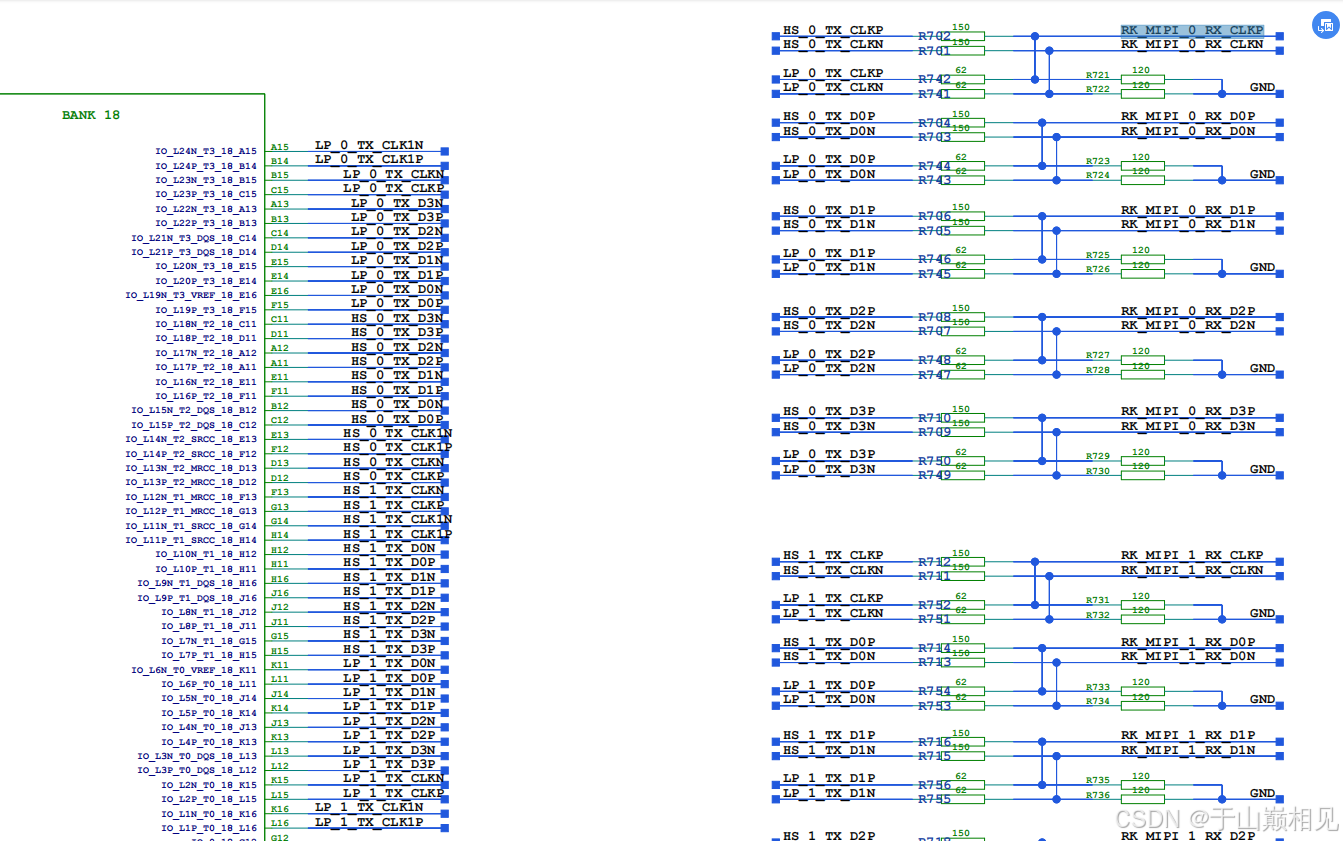Click the R751 resistor designator
This screenshot has width=1343, height=841.
point(935,619)
